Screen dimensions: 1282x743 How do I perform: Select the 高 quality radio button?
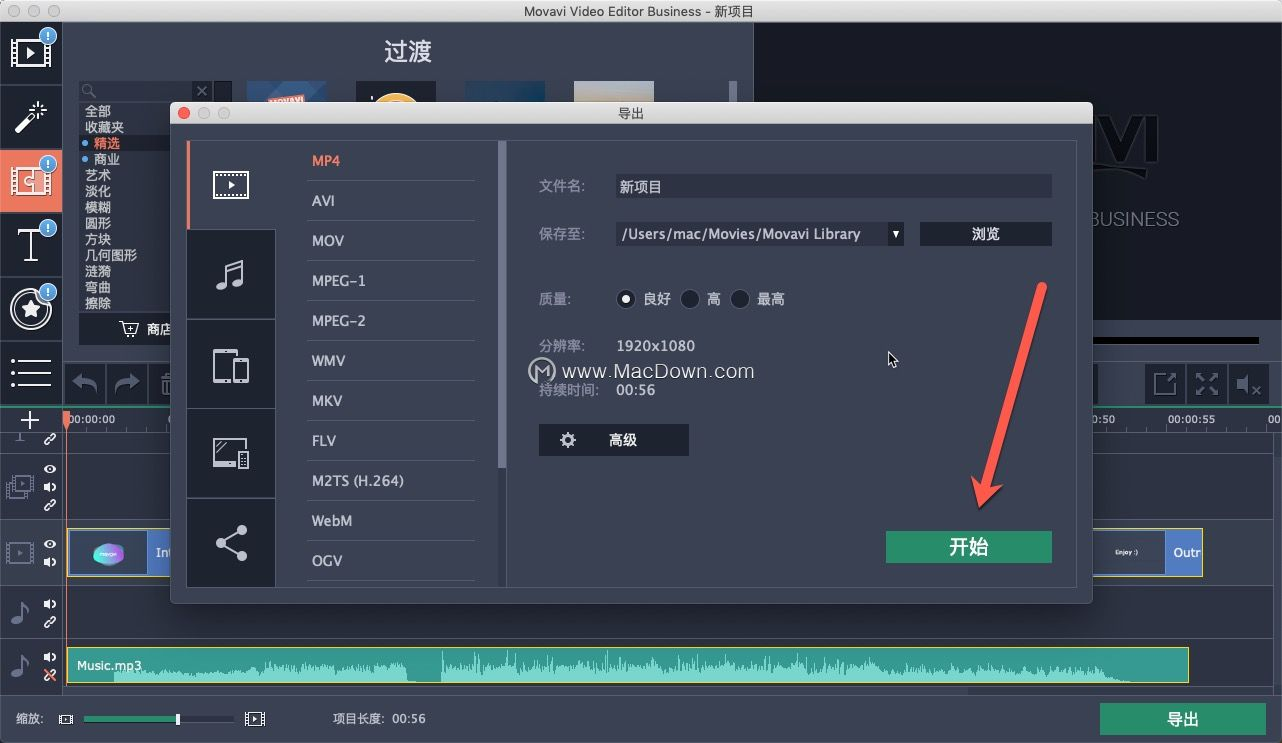pos(690,299)
